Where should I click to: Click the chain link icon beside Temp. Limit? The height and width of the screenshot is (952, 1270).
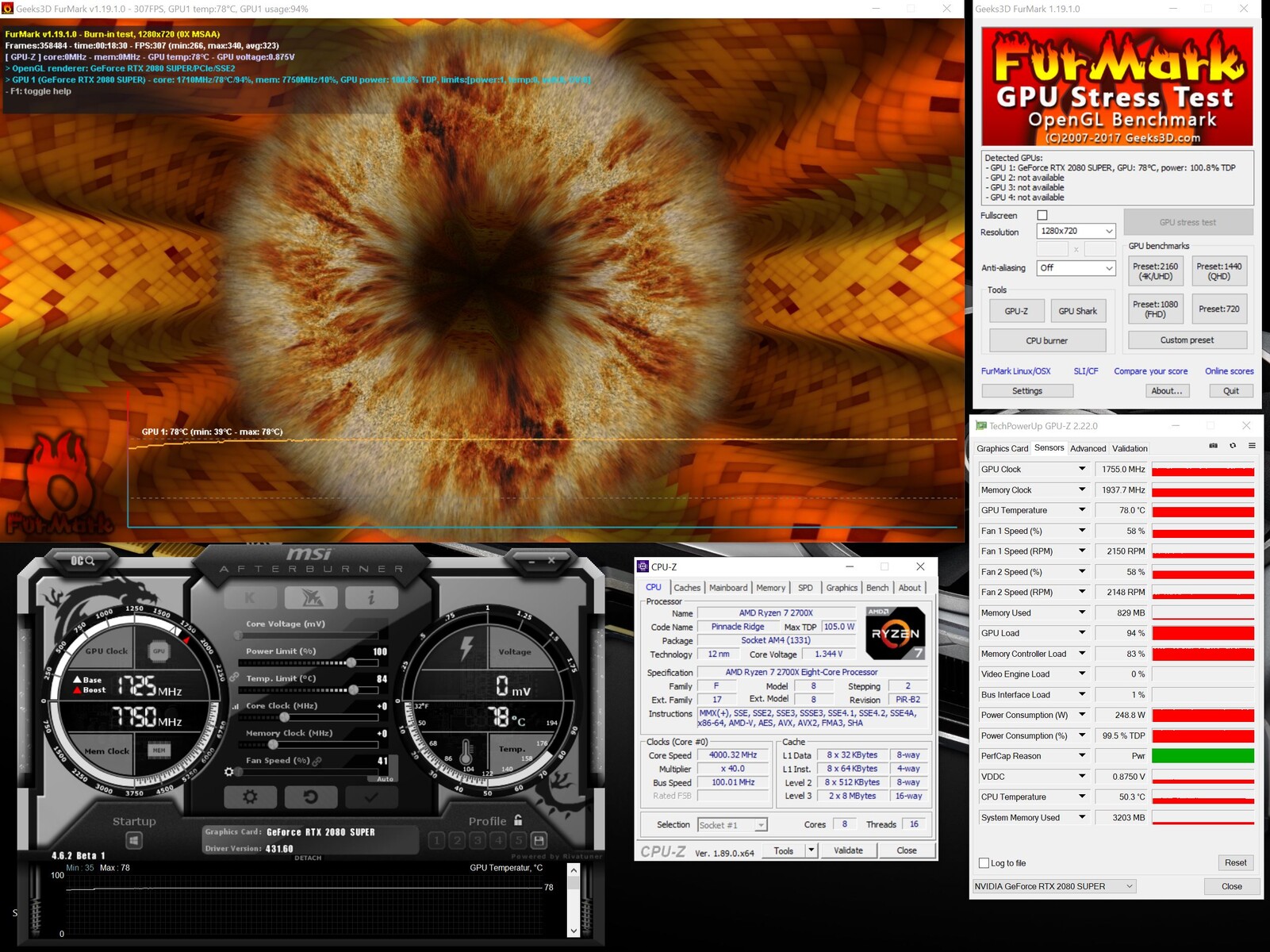[234, 678]
